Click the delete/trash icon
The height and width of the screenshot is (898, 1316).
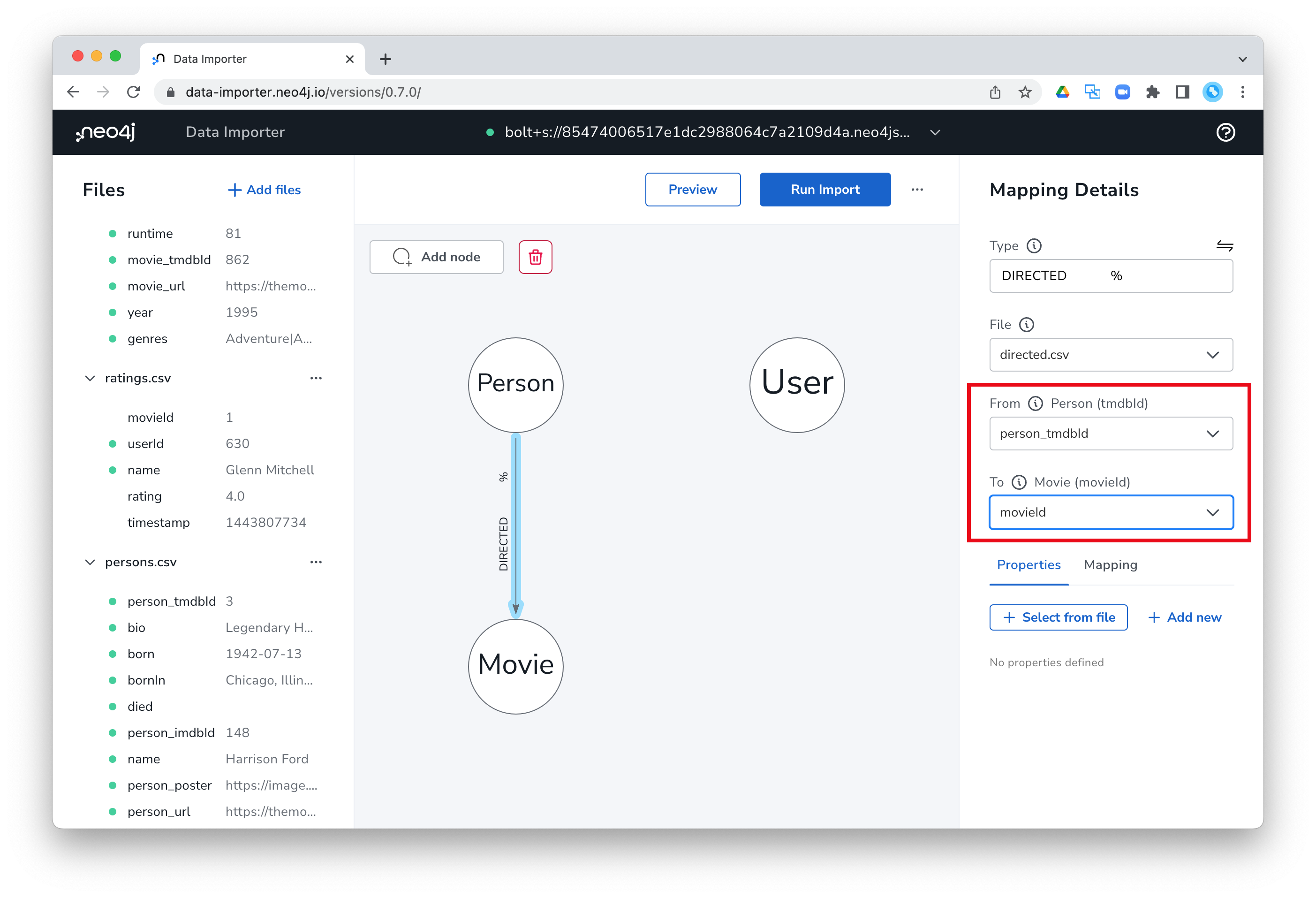point(535,257)
